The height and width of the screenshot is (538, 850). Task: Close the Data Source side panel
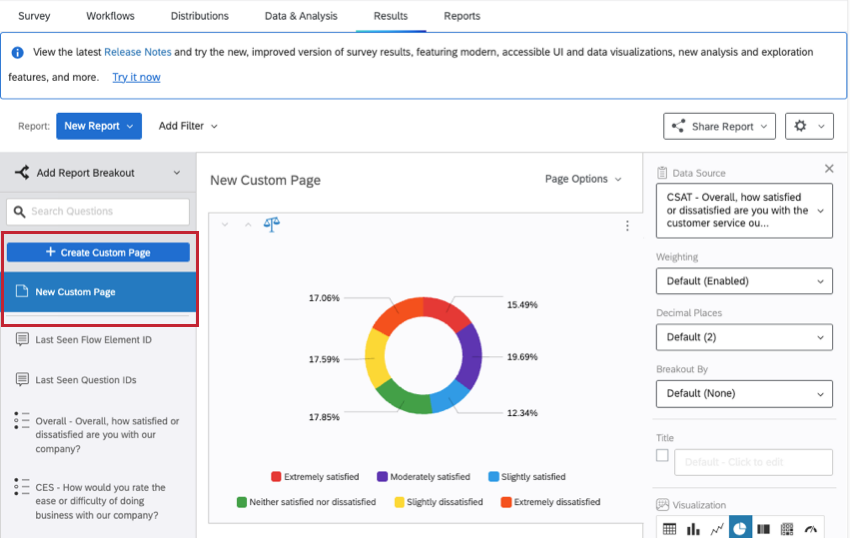(x=829, y=169)
